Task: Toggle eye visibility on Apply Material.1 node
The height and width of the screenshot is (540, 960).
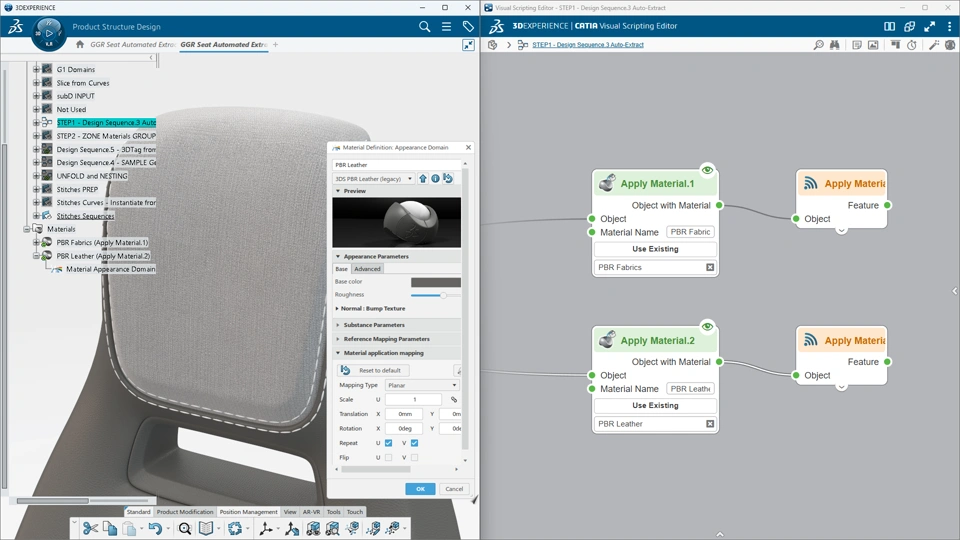Action: (x=707, y=170)
